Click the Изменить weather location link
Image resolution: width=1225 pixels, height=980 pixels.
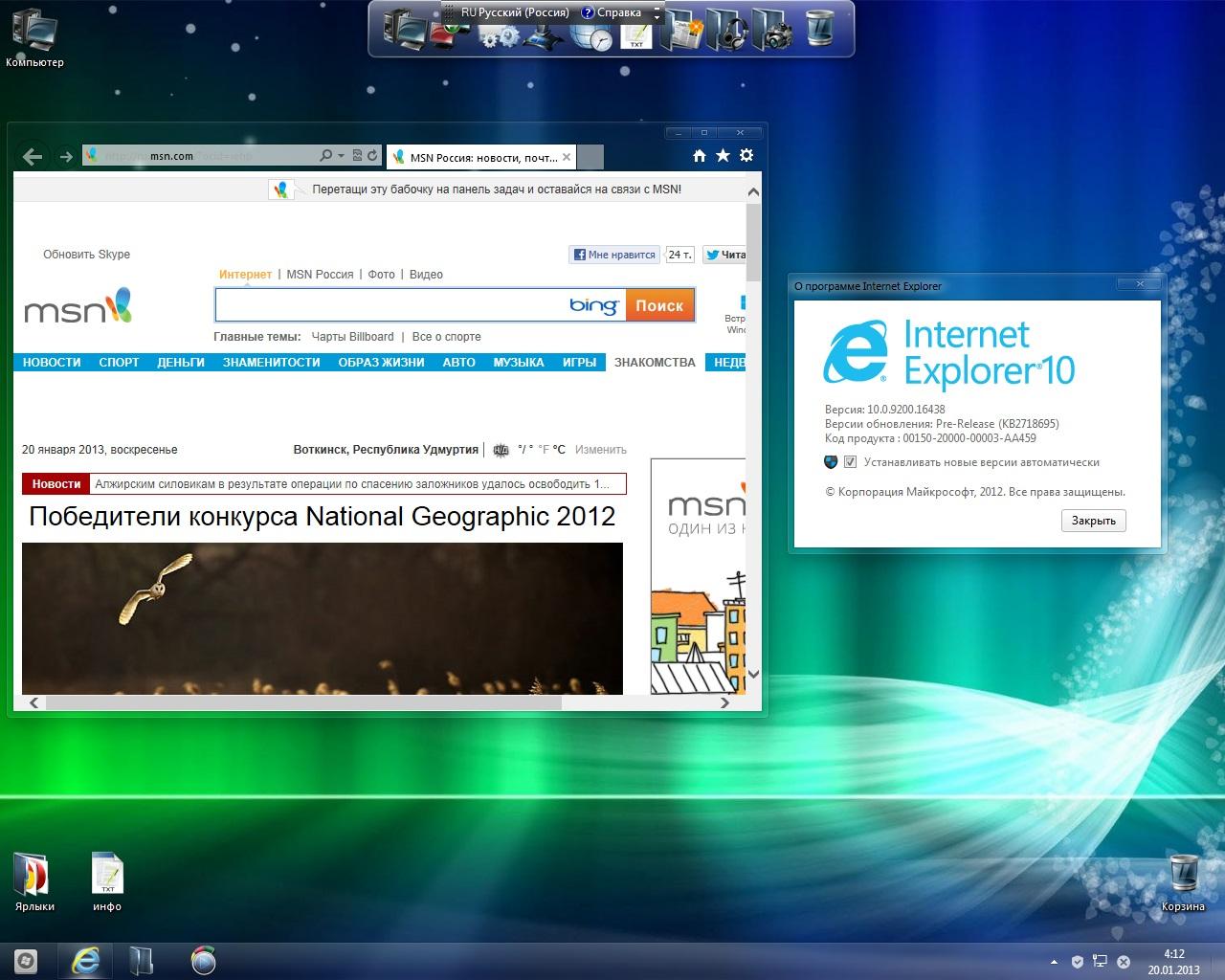tap(600, 450)
